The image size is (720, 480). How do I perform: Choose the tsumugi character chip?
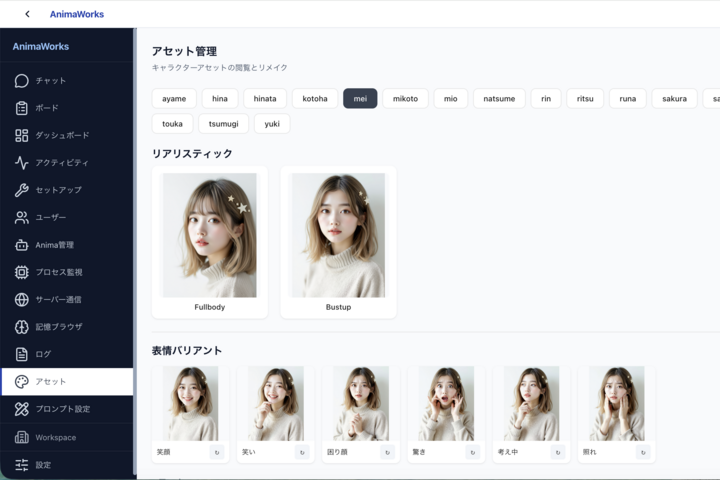click(x=224, y=124)
